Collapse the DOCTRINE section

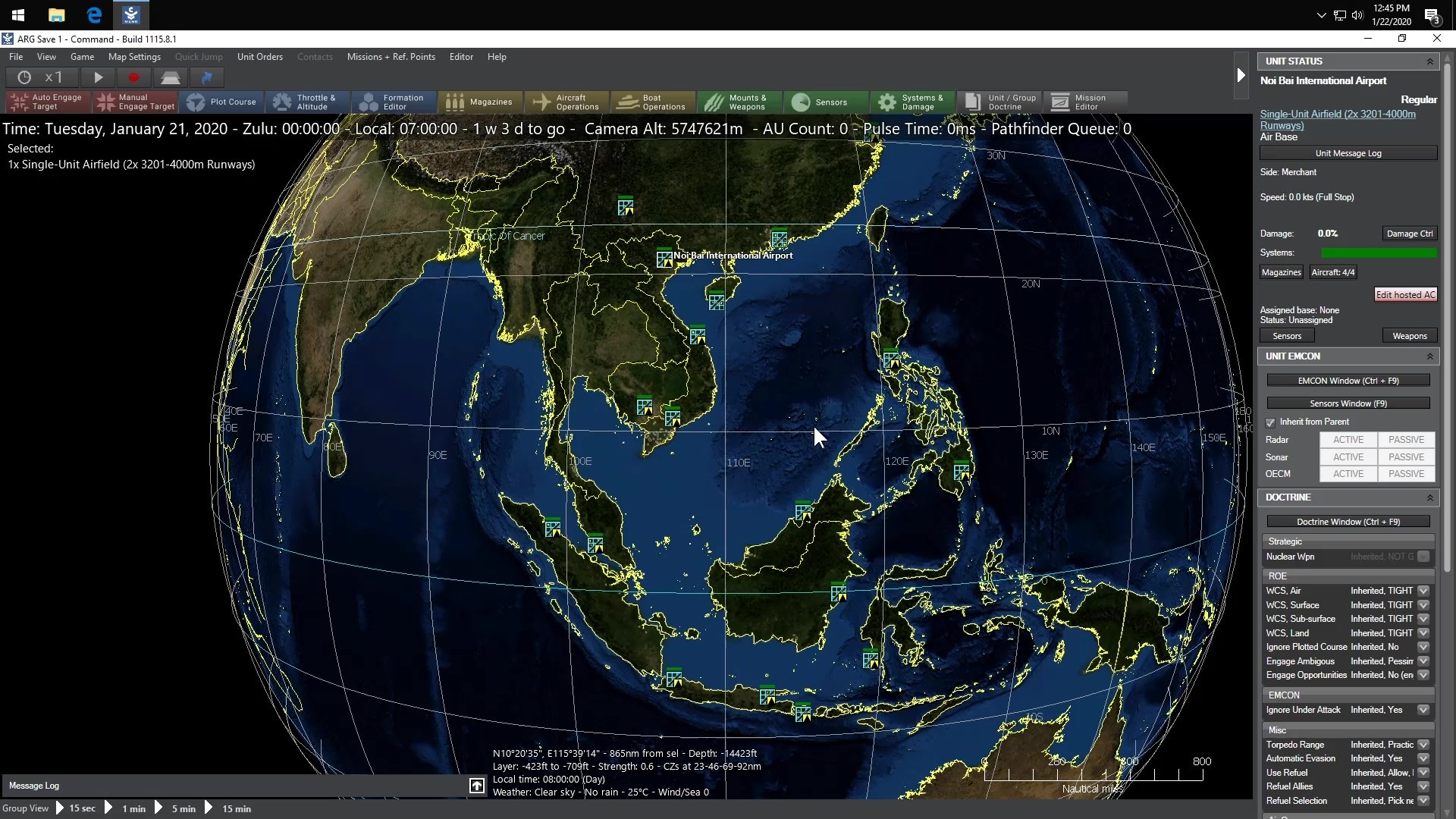pos(1430,497)
